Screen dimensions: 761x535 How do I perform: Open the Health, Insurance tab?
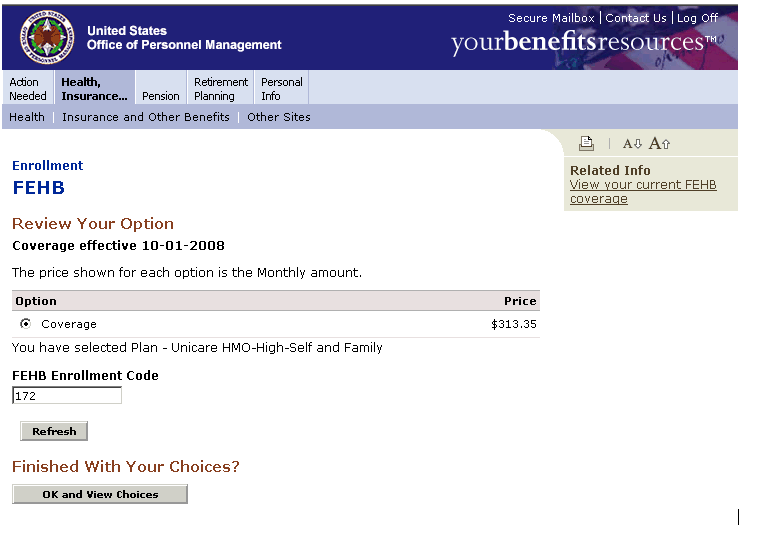pyautogui.click(x=94, y=89)
